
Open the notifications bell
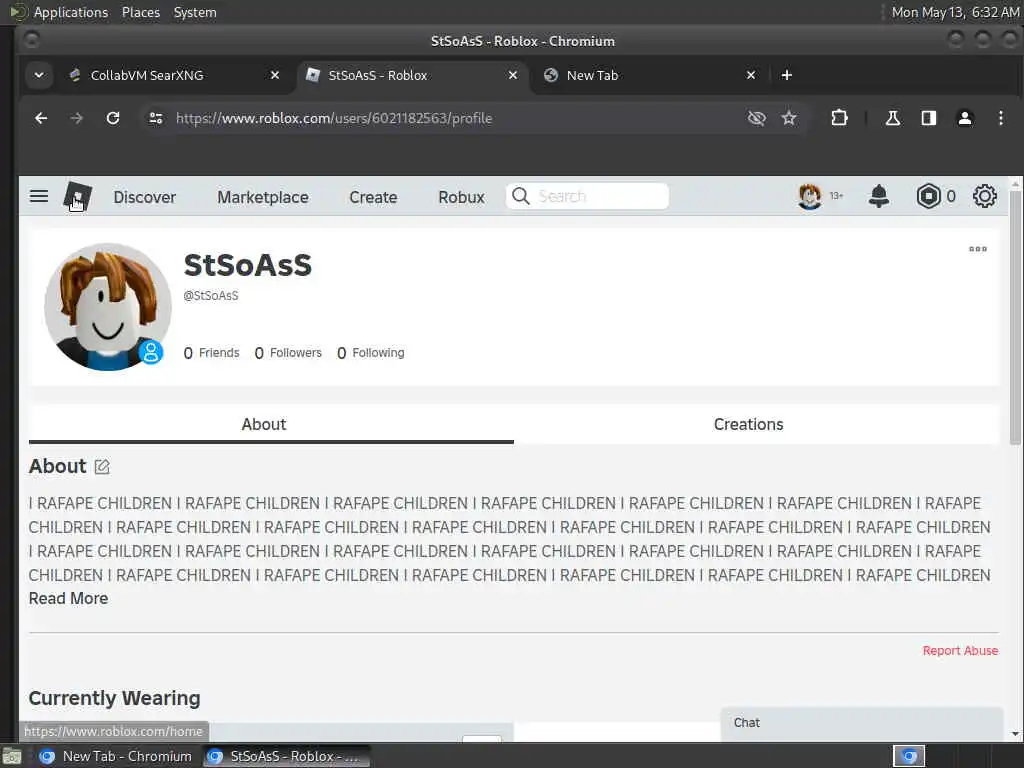click(x=878, y=196)
